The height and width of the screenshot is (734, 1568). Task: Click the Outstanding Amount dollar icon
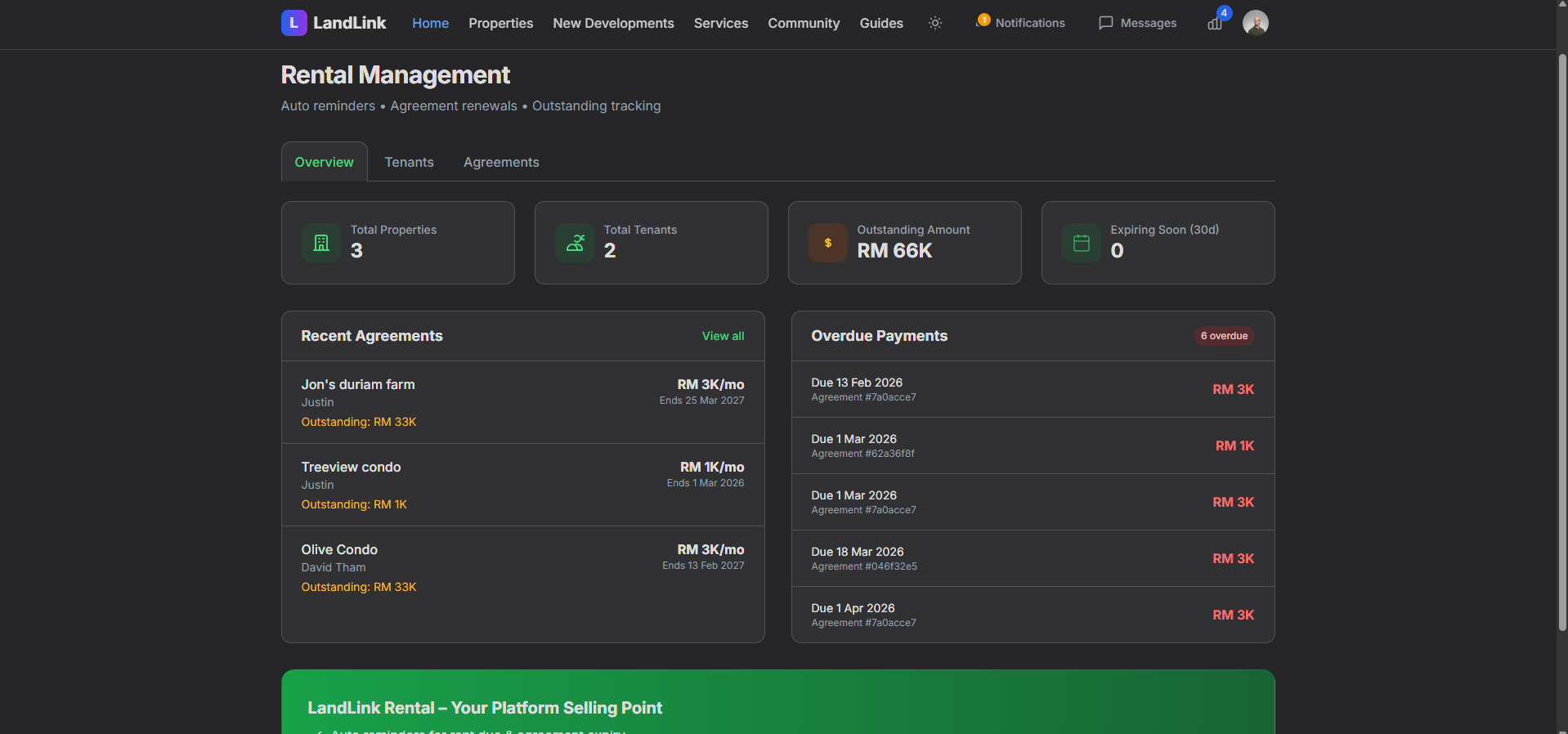pos(828,243)
